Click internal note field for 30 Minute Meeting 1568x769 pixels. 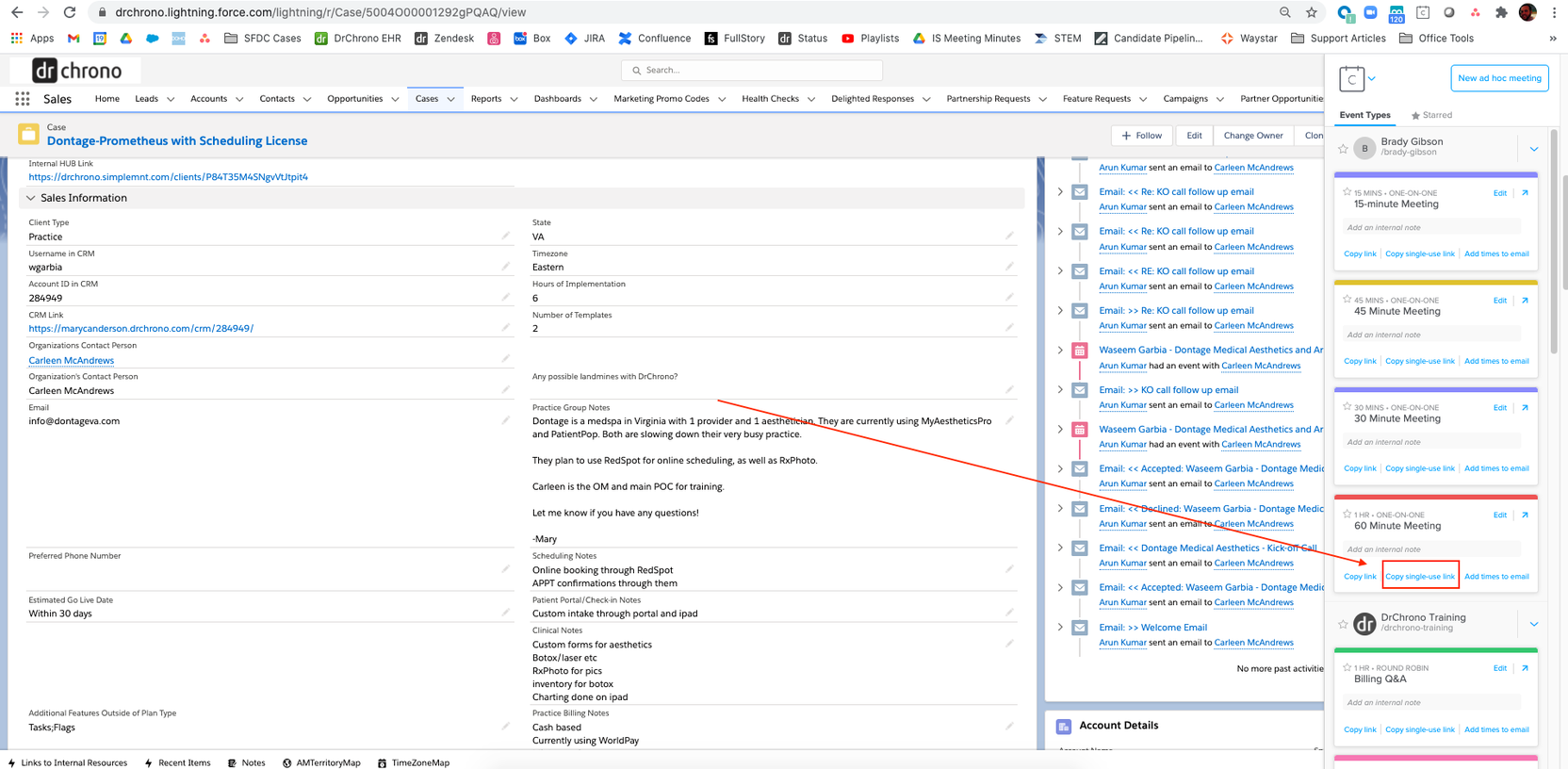pyautogui.click(x=1431, y=442)
